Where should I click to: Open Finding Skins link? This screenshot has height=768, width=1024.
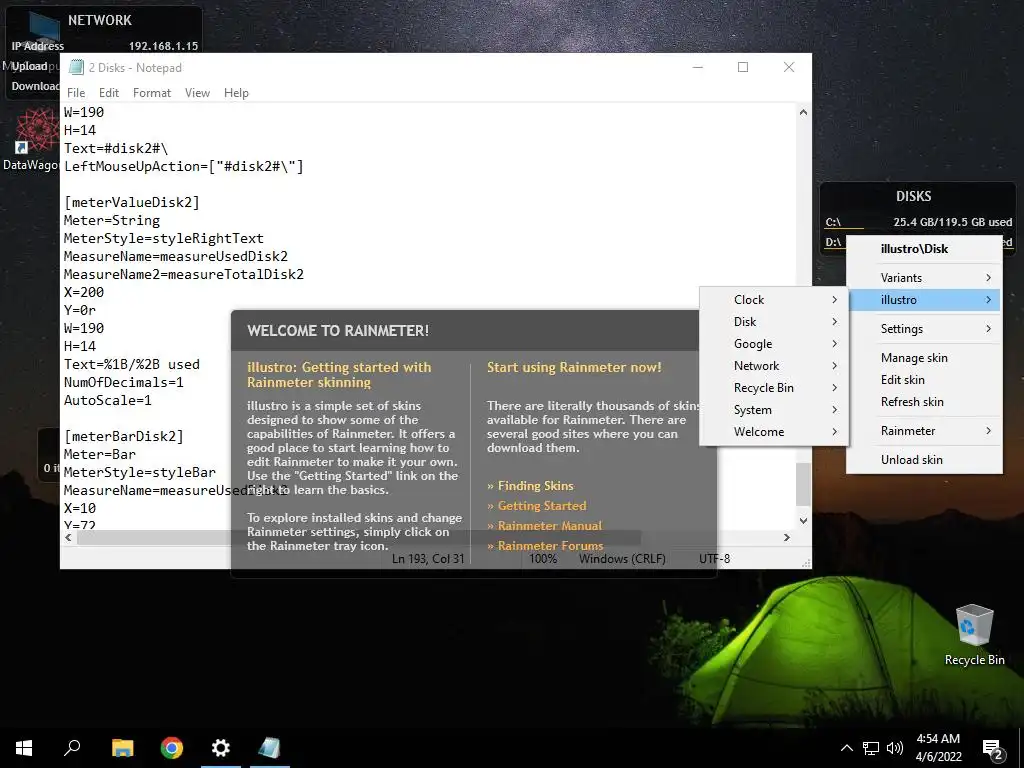pos(536,485)
